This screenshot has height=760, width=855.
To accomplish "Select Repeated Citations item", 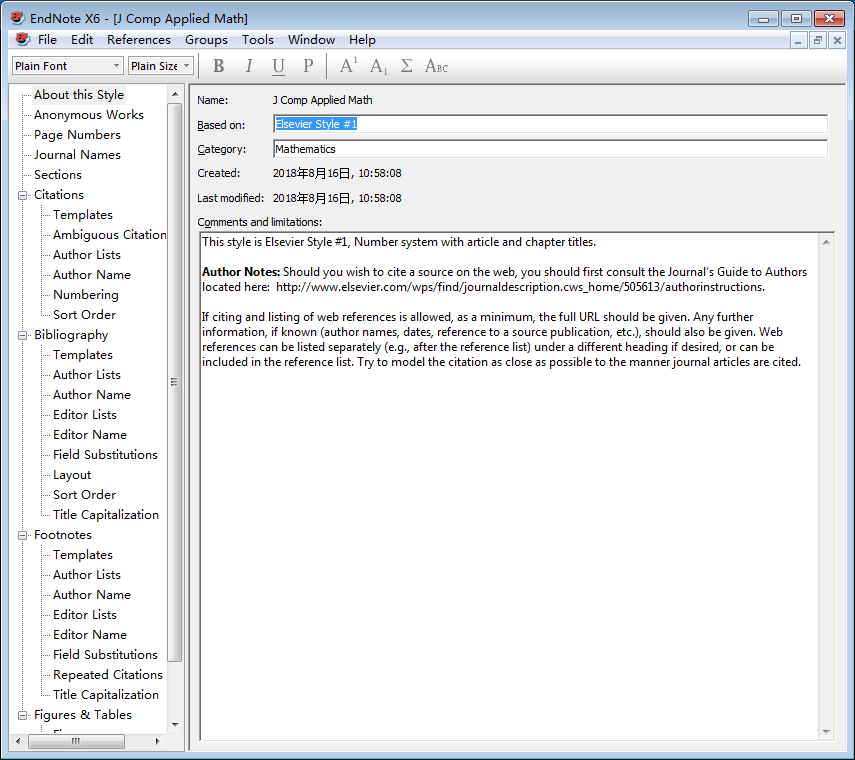I will click(108, 675).
